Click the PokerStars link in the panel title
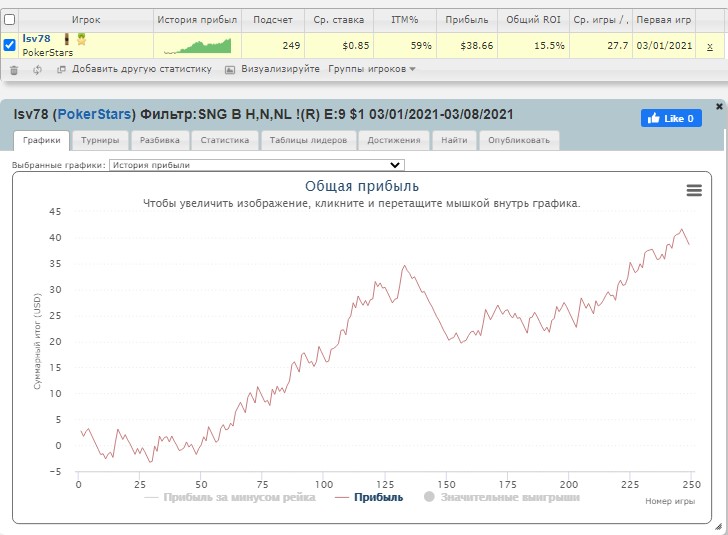This screenshot has width=728, height=535. tap(94, 114)
